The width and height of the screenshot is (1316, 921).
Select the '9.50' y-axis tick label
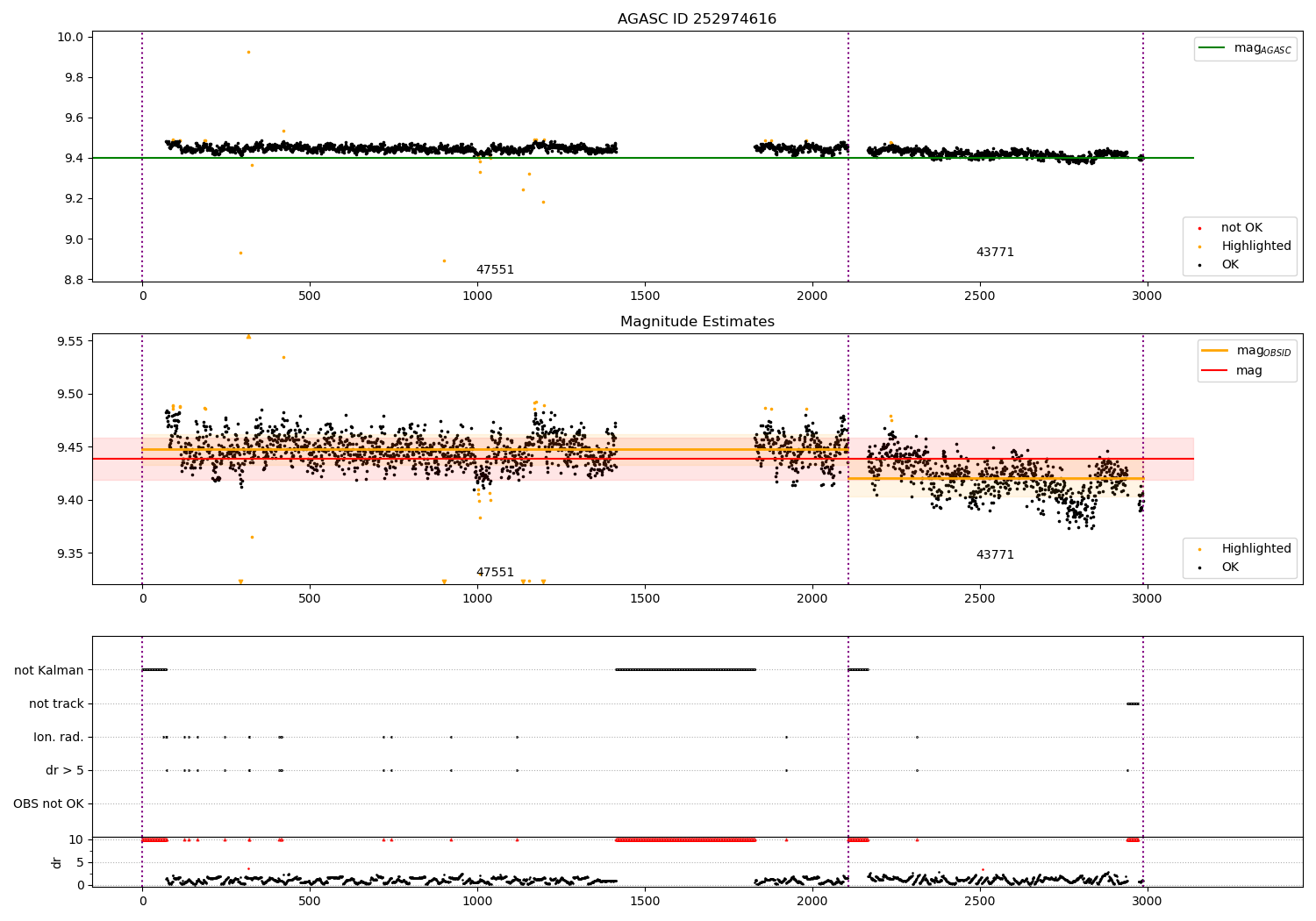[x=70, y=395]
